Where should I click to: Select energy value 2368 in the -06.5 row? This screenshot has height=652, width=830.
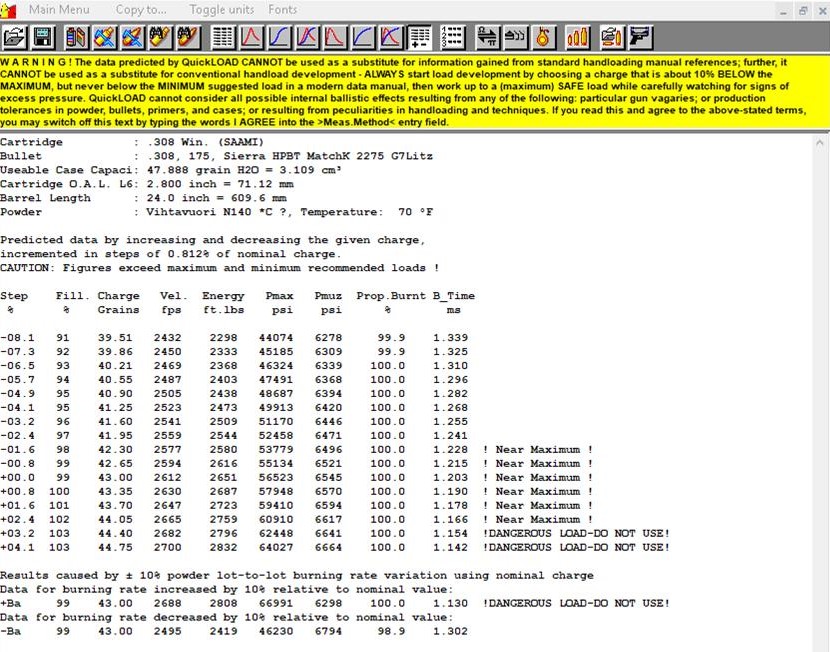coord(223,366)
